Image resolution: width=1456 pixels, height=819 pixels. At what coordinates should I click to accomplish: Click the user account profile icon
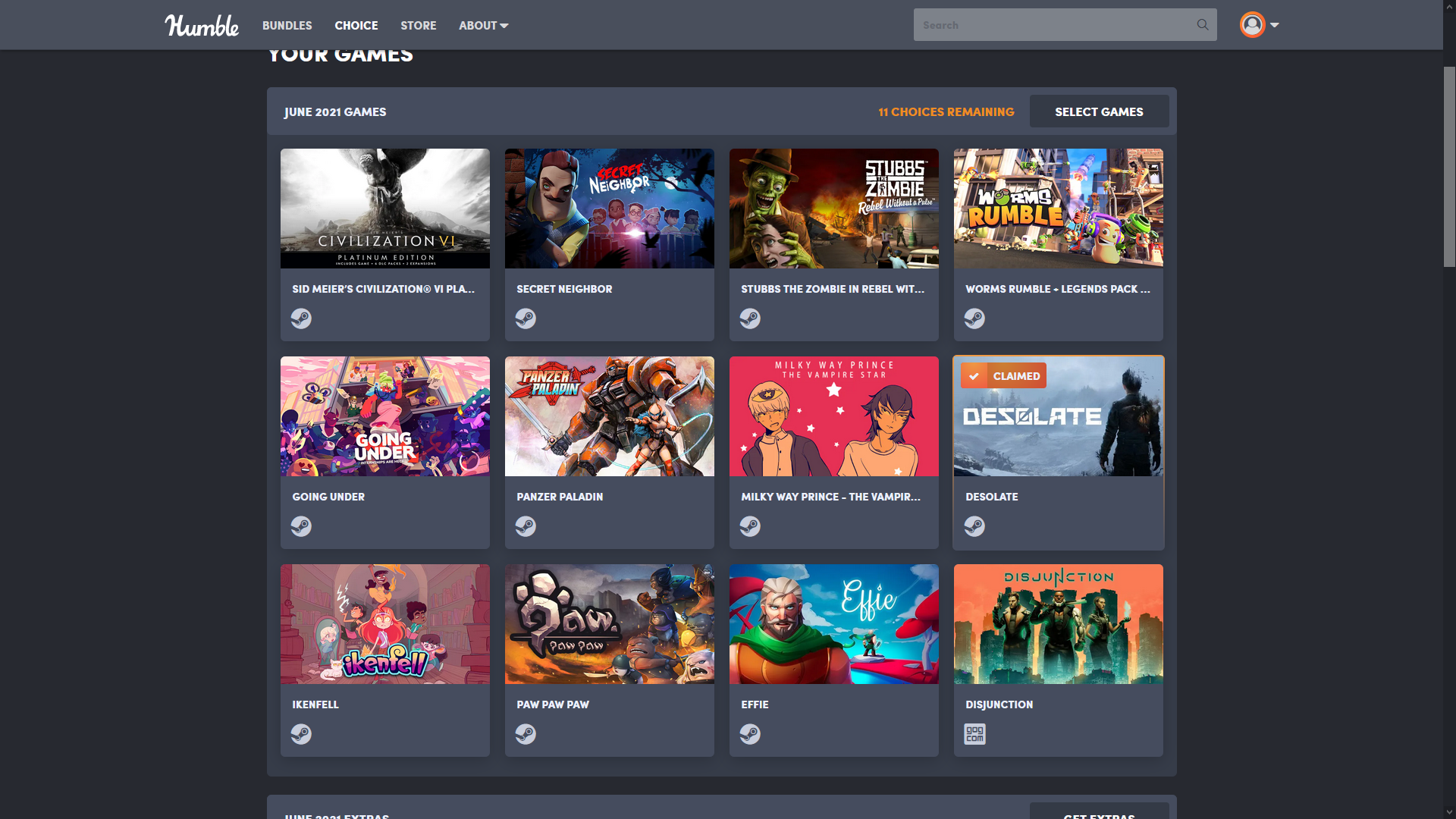pyautogui.click(x=1252, y=24)
